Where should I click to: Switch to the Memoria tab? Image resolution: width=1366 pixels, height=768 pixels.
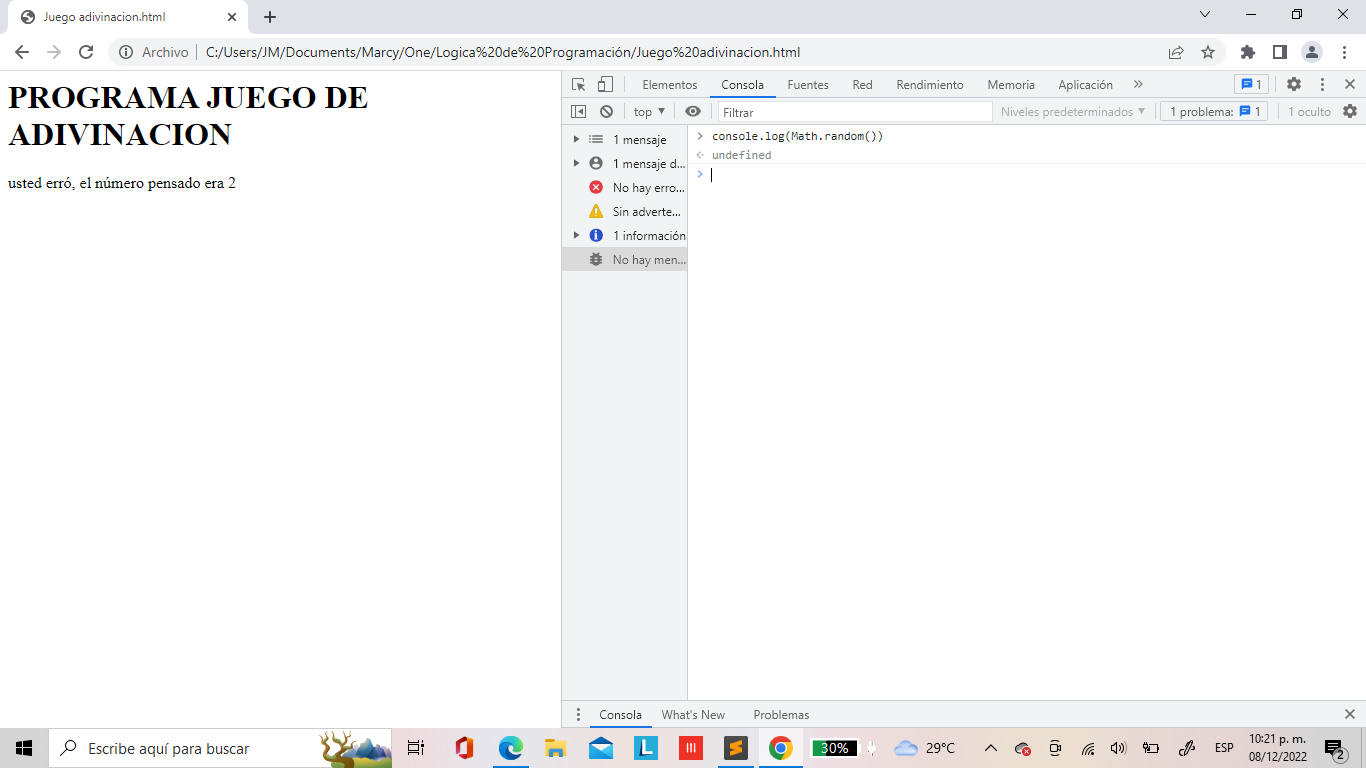tap(1011, 85)
